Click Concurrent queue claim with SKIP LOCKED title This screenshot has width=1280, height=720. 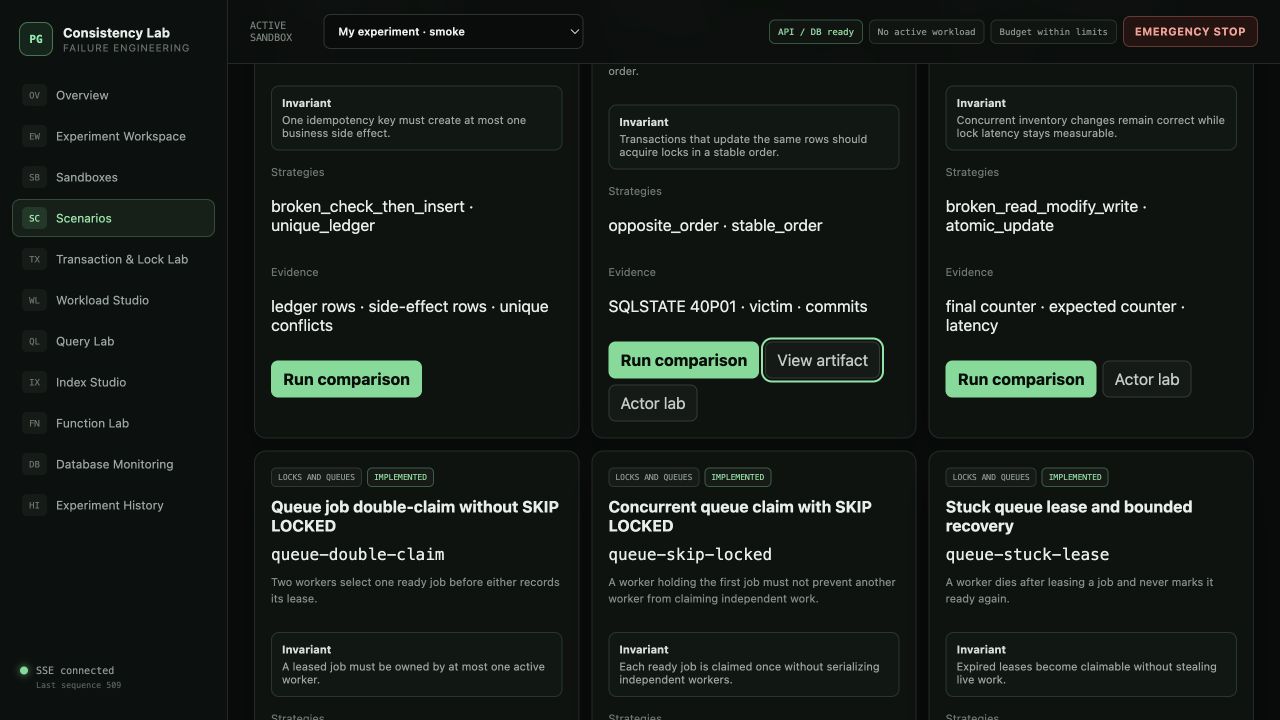[x=740, y=516]
